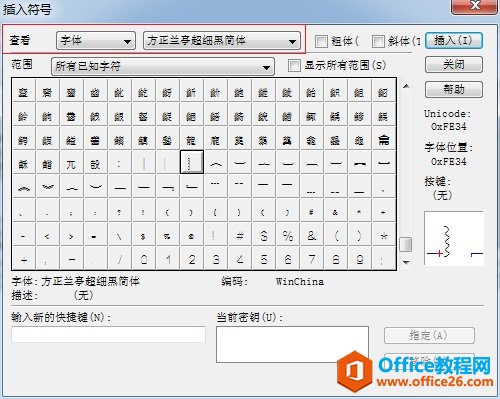Select the 龍 character cell
The height and width of the screenshot is (399, 500).
[x=191, y=140]
